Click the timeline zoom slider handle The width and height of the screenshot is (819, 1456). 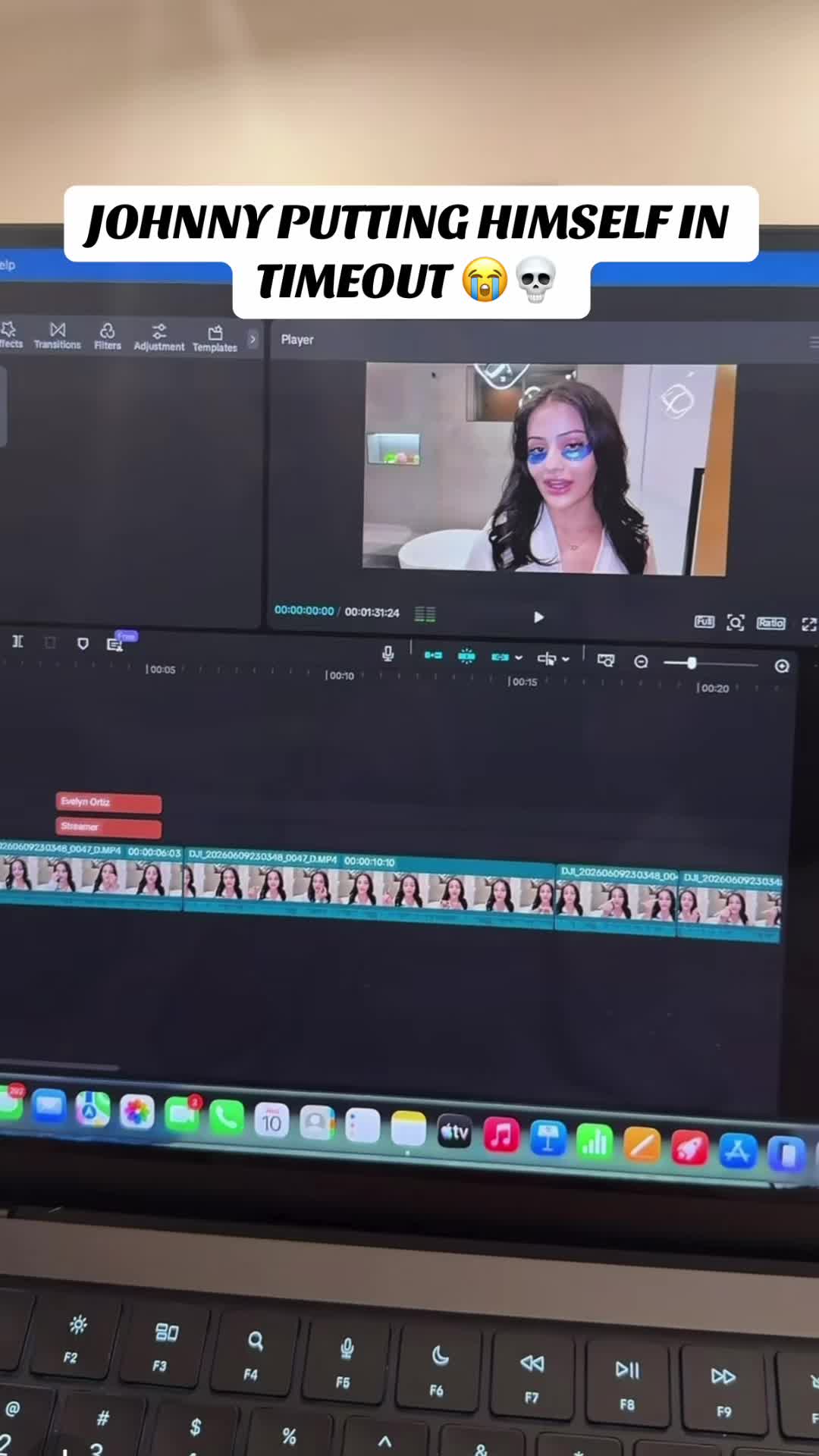[692, 663]
